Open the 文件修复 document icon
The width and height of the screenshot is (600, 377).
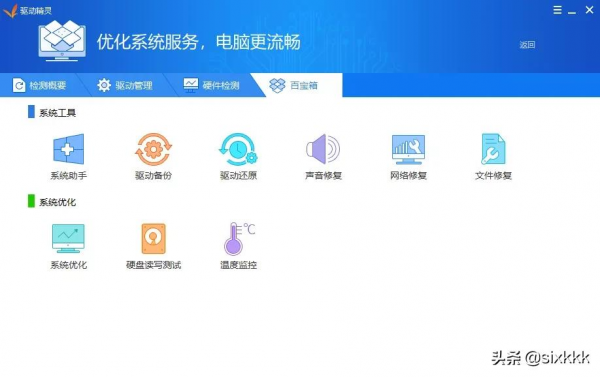click(x=493, y=149)
